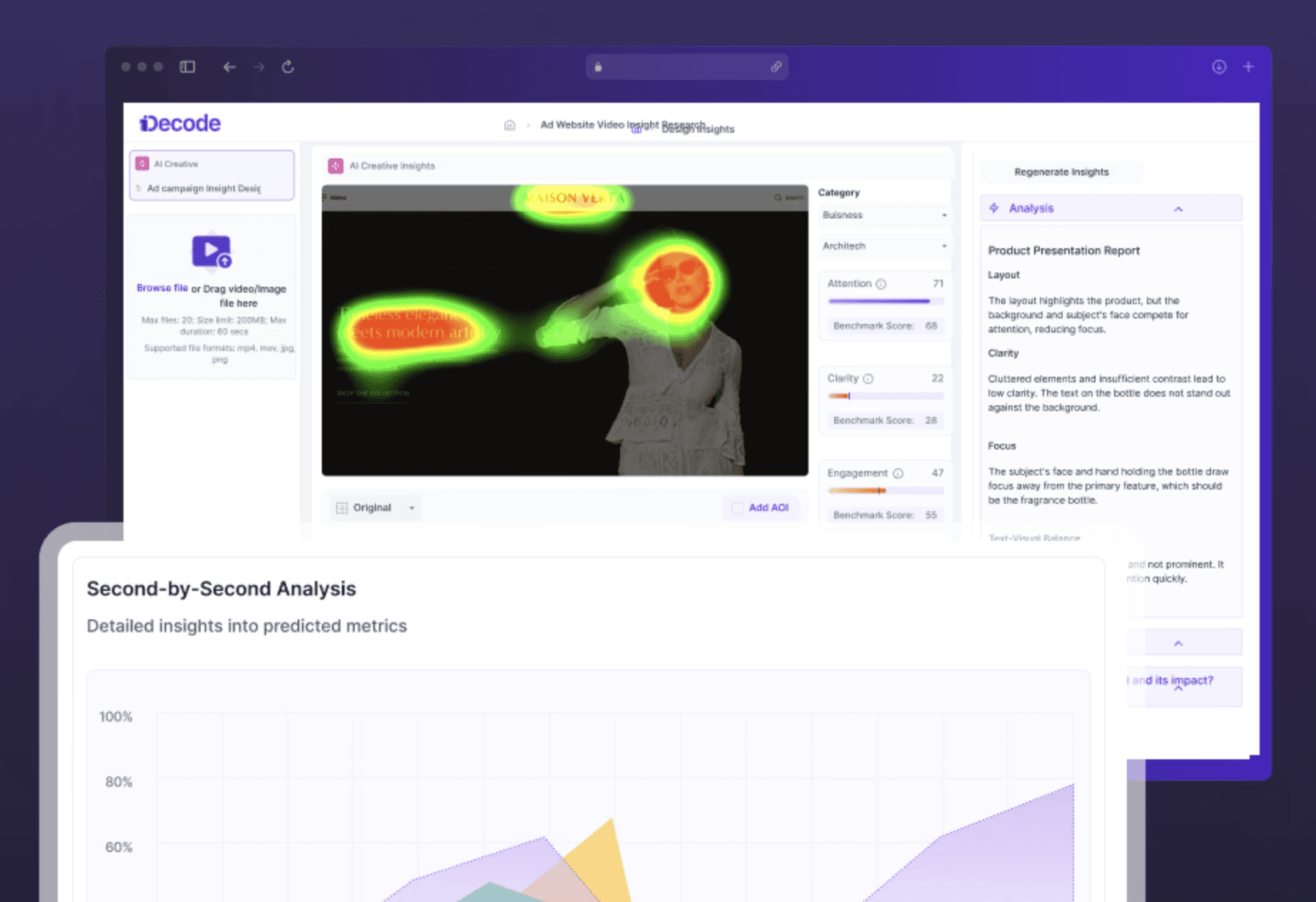This screenshot has height=902, width=1316.
Task: Click the lock icon in address bar
Action: click(x=598, y=67)
